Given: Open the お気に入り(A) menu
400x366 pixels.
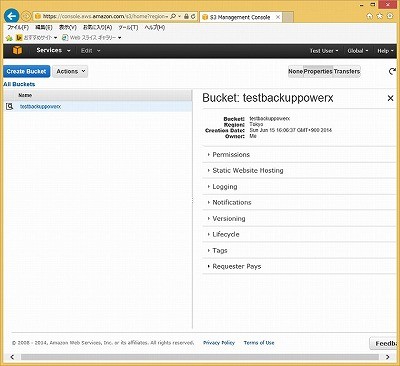Looking at the screenshot, I should (97, 27).
